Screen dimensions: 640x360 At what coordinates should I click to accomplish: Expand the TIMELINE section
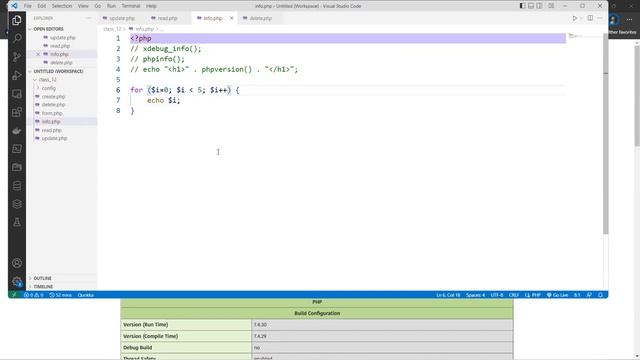[43, 287]
